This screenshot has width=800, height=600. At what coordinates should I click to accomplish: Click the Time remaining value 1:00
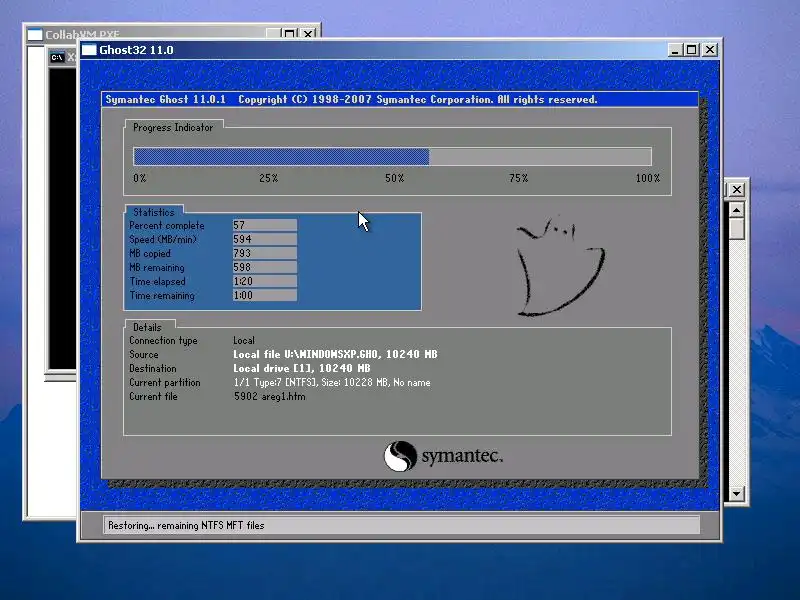265,295
